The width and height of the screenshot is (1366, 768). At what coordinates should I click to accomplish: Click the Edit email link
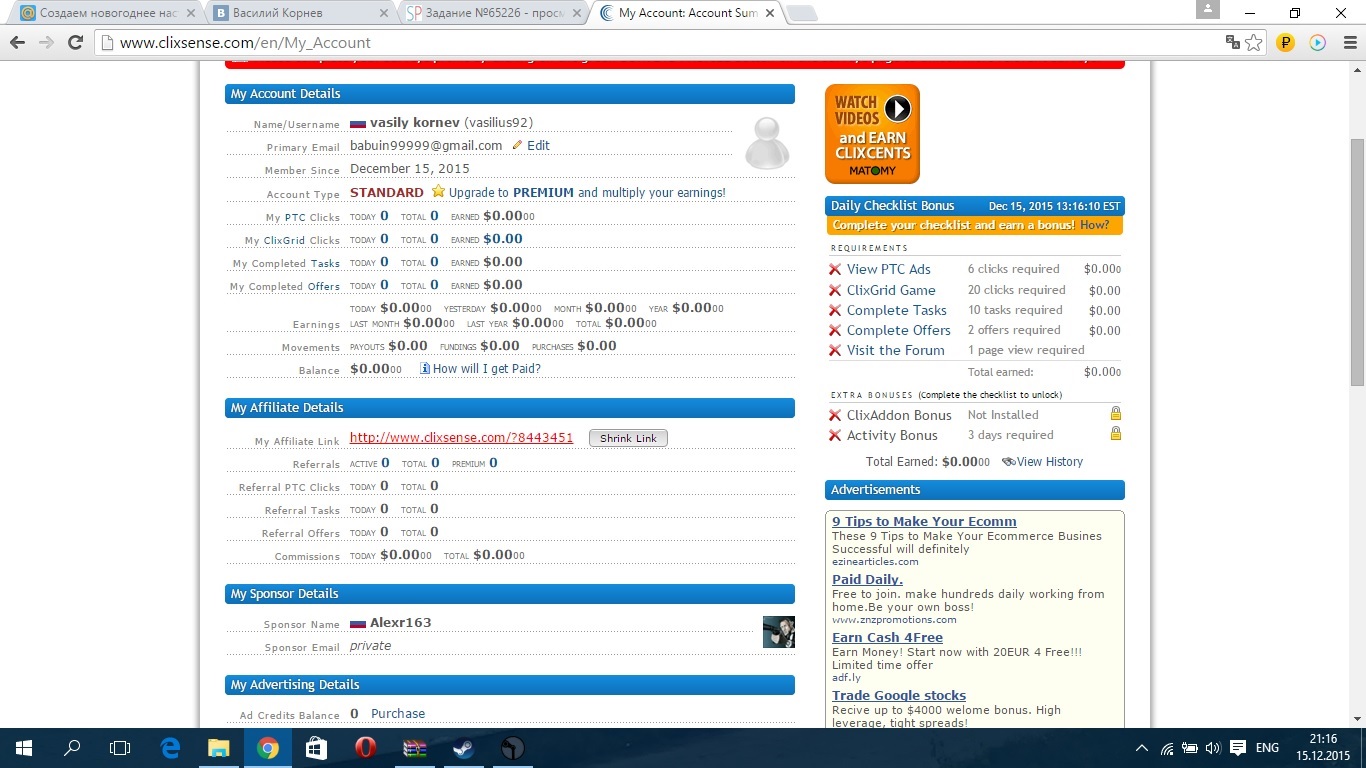[538, 145]
